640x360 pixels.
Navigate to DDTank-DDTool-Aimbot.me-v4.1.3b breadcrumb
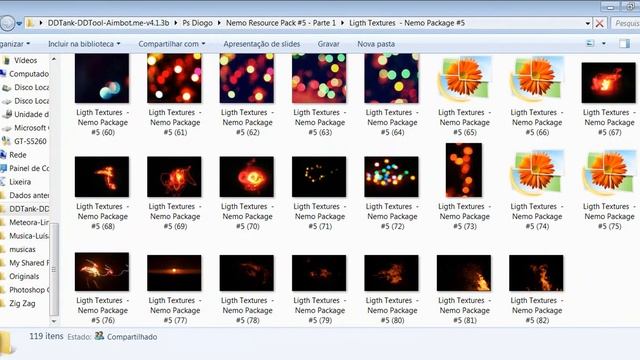tap(108, 23)
